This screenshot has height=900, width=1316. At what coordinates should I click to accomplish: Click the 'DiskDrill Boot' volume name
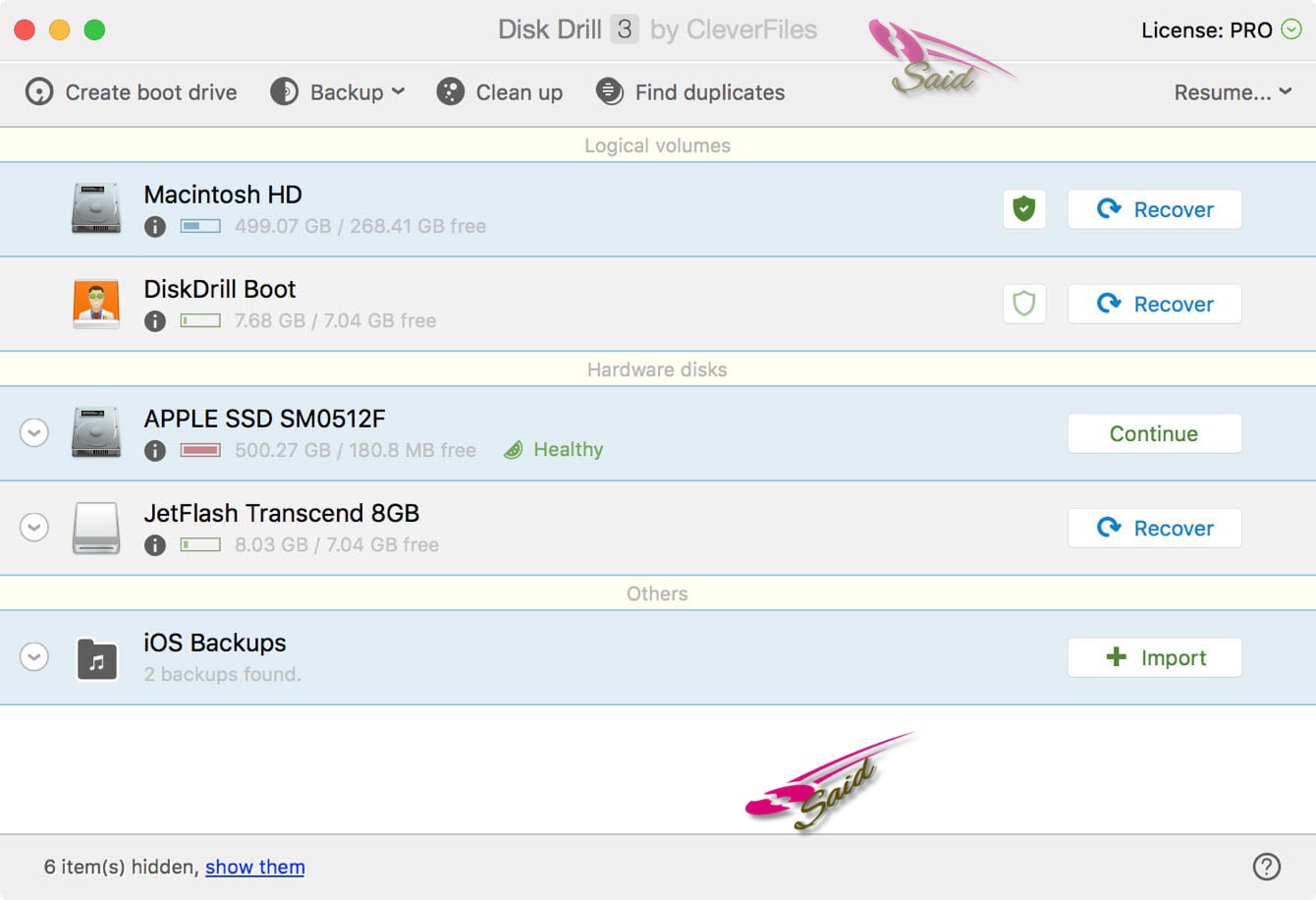(220, 289)
